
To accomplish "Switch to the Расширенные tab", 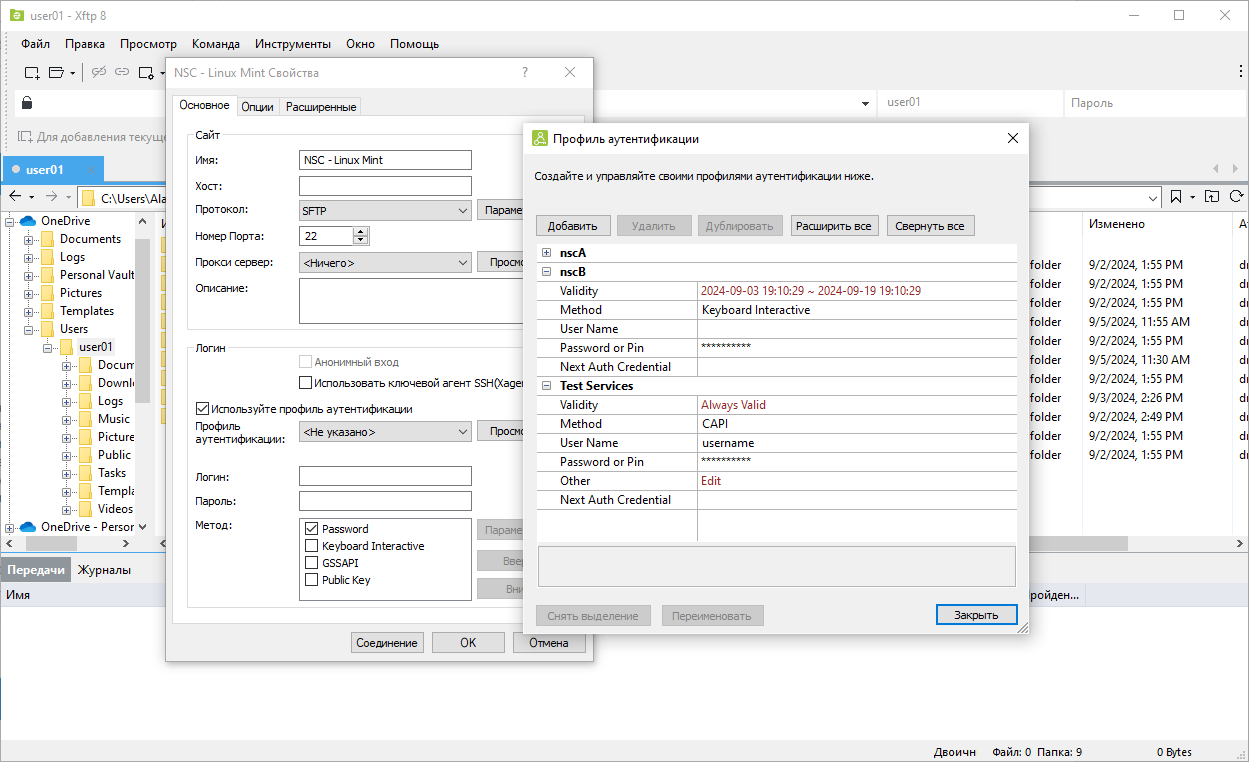I will 321,107.
